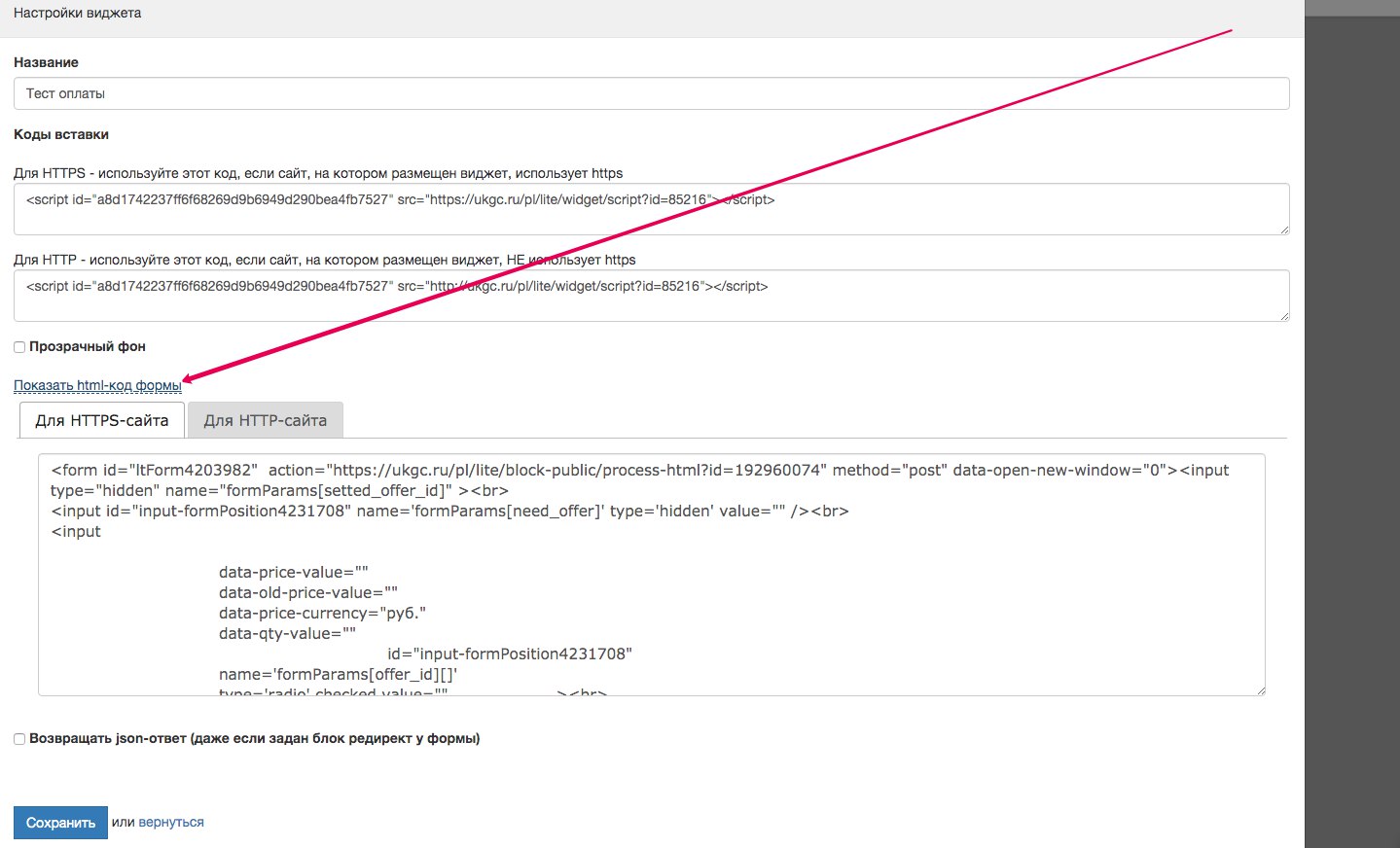Grab the resize handle of form code box
Screen dimensions: 1400x848
pos(1260,690)
